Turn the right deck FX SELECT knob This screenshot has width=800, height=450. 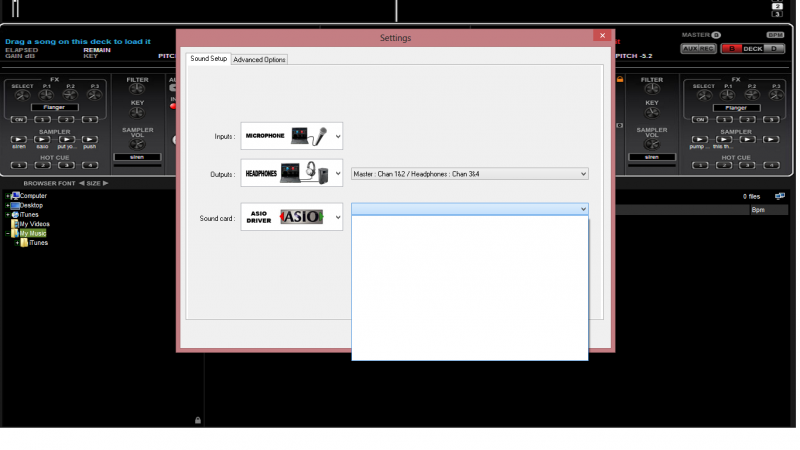(x=704, y=95)
